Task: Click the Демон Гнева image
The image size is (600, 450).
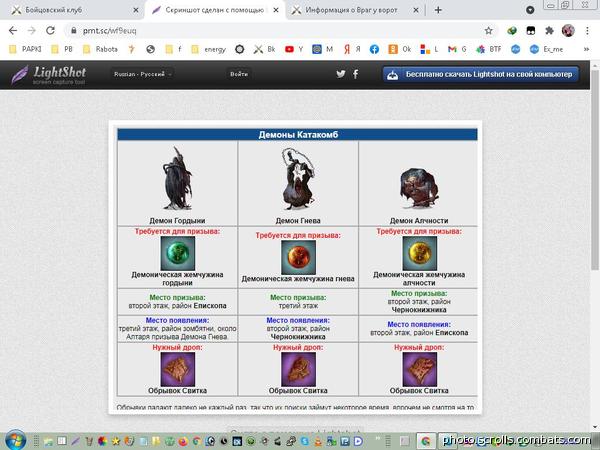Action: (x=298, y=178)
